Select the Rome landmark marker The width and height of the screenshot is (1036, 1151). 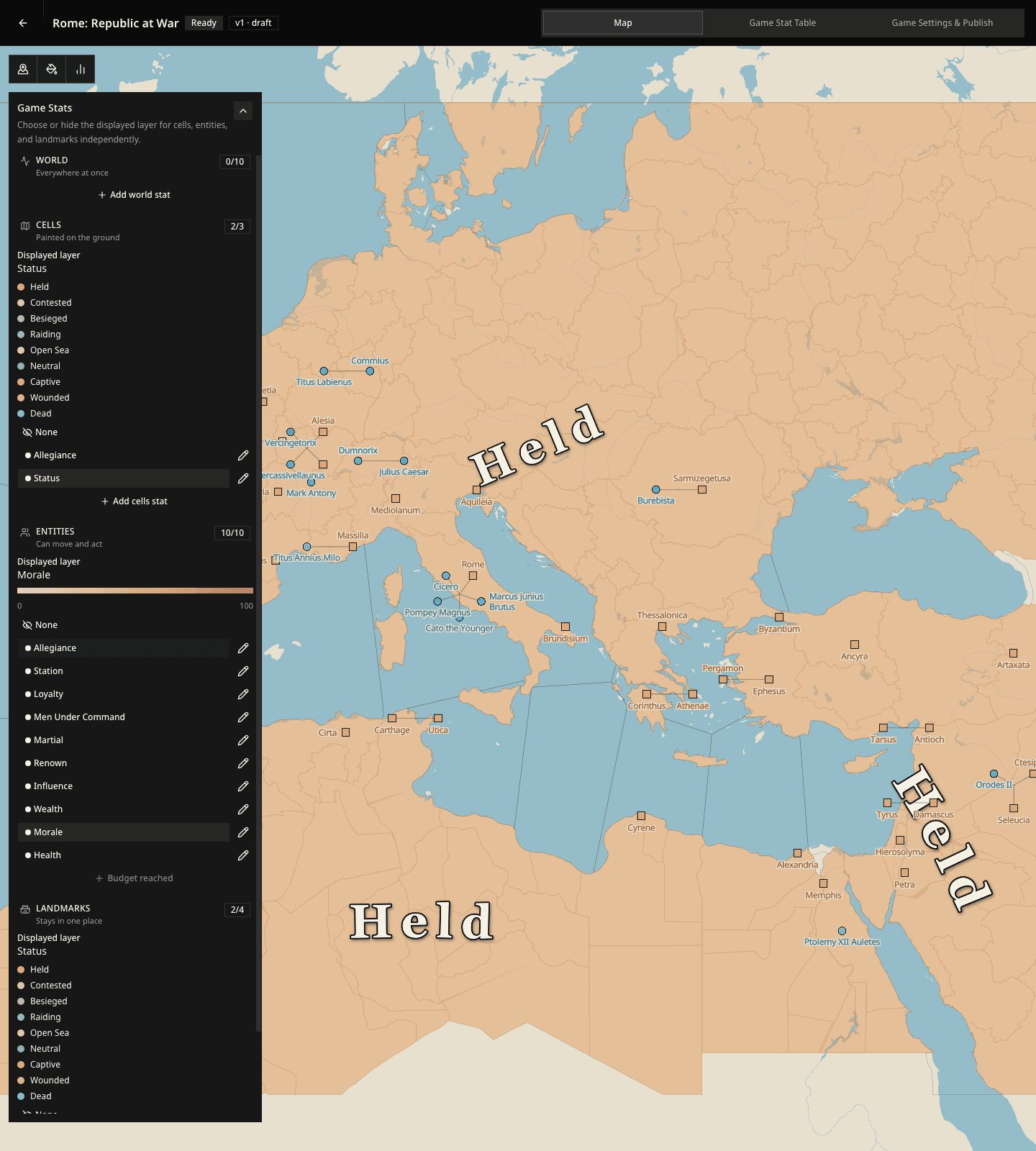point(473,575)
